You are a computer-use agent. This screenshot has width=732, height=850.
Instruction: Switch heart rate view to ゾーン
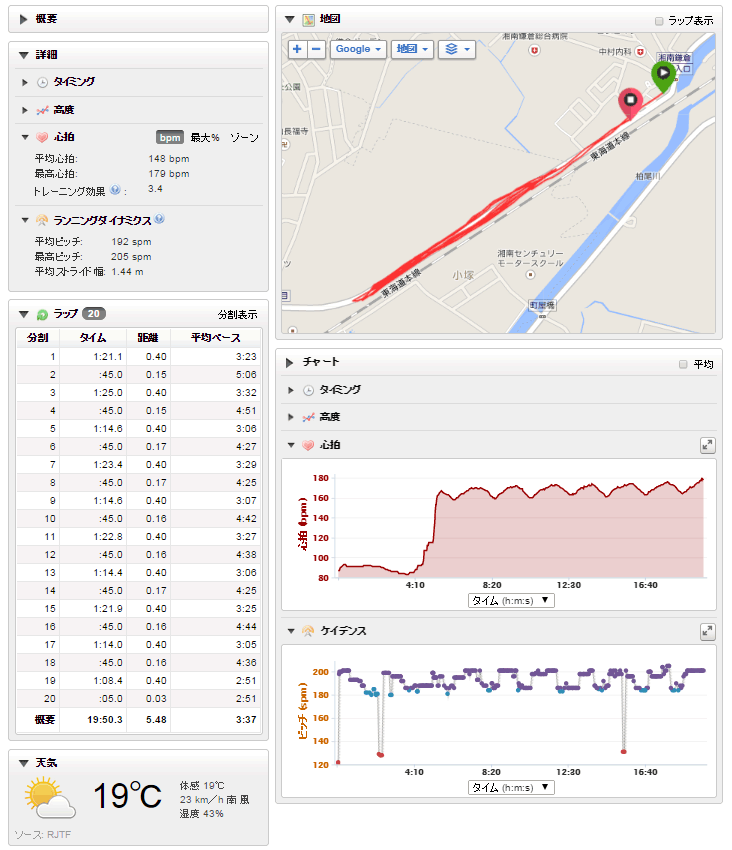click(x=244, y=137)
